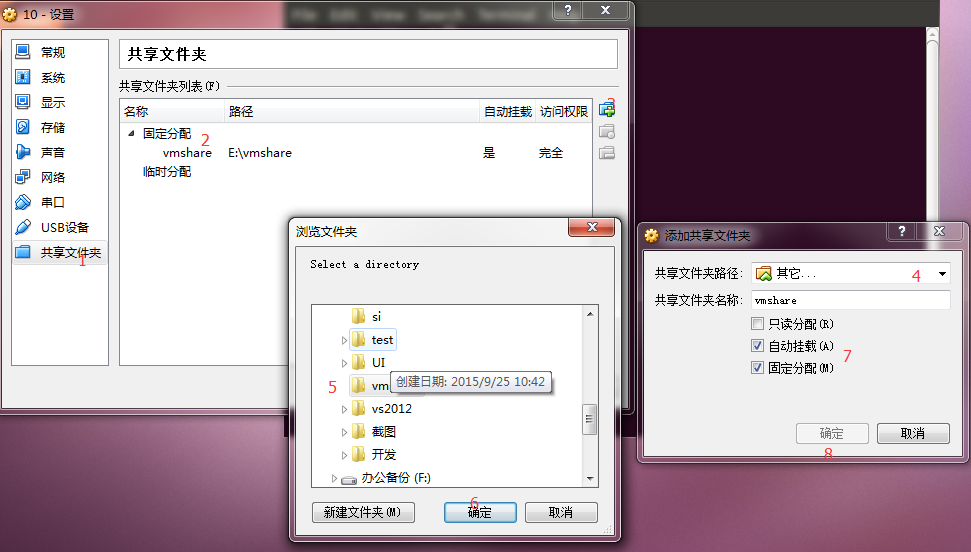
Task: Click the 声音 speaker icon in sidebar
Action: coord(23,152)
